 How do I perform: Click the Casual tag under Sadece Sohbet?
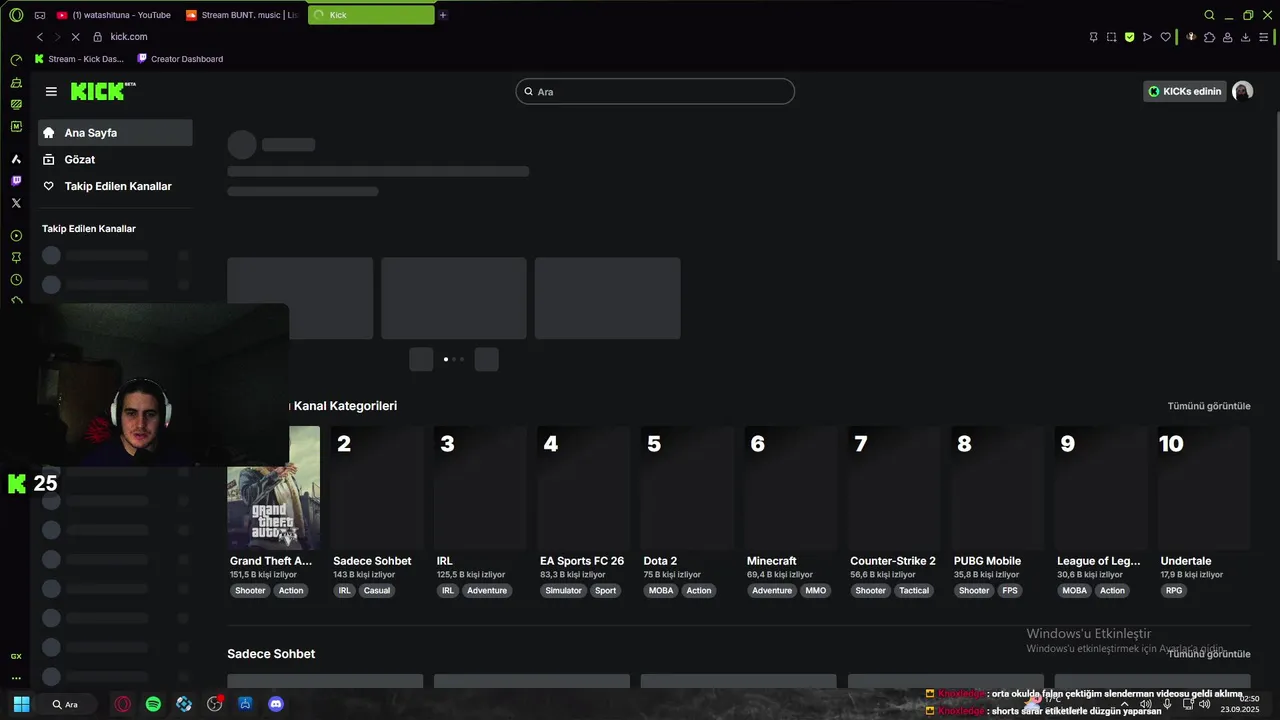coord(377,591)
